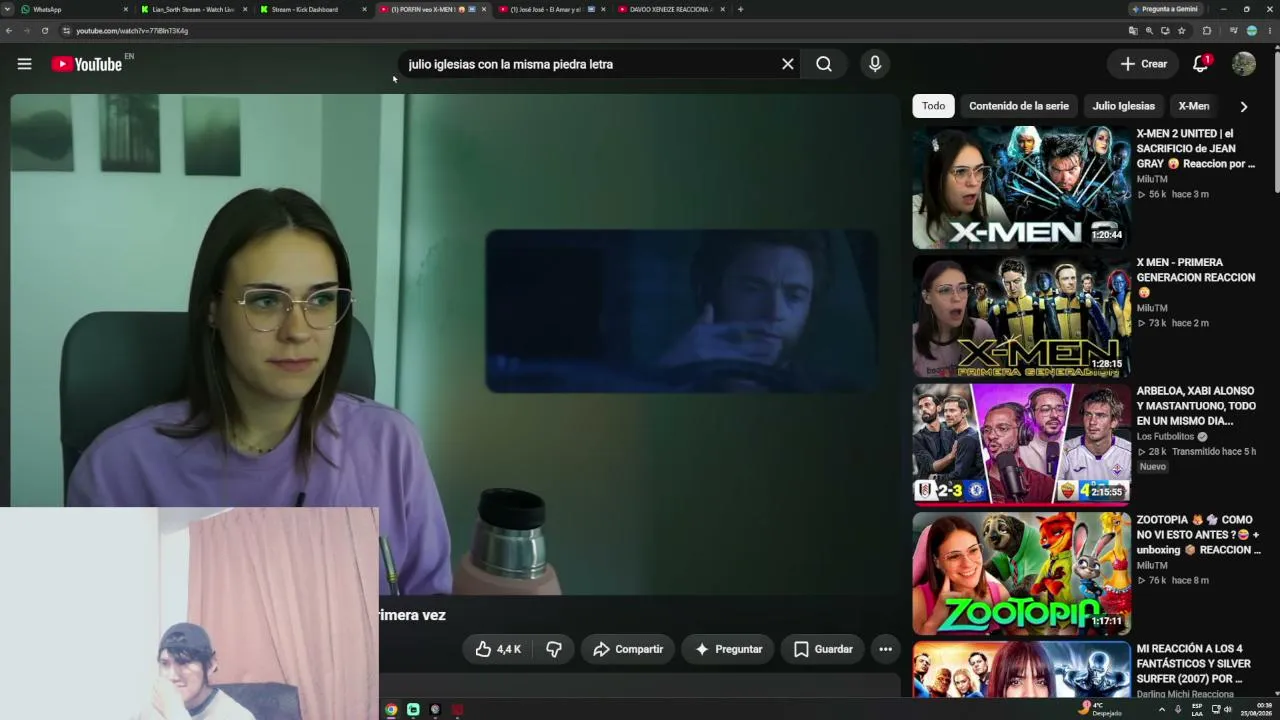The height and width of the screenshot is (720, 1280).
Task: Select the Todo filter chip
Action: coord(933,106)
